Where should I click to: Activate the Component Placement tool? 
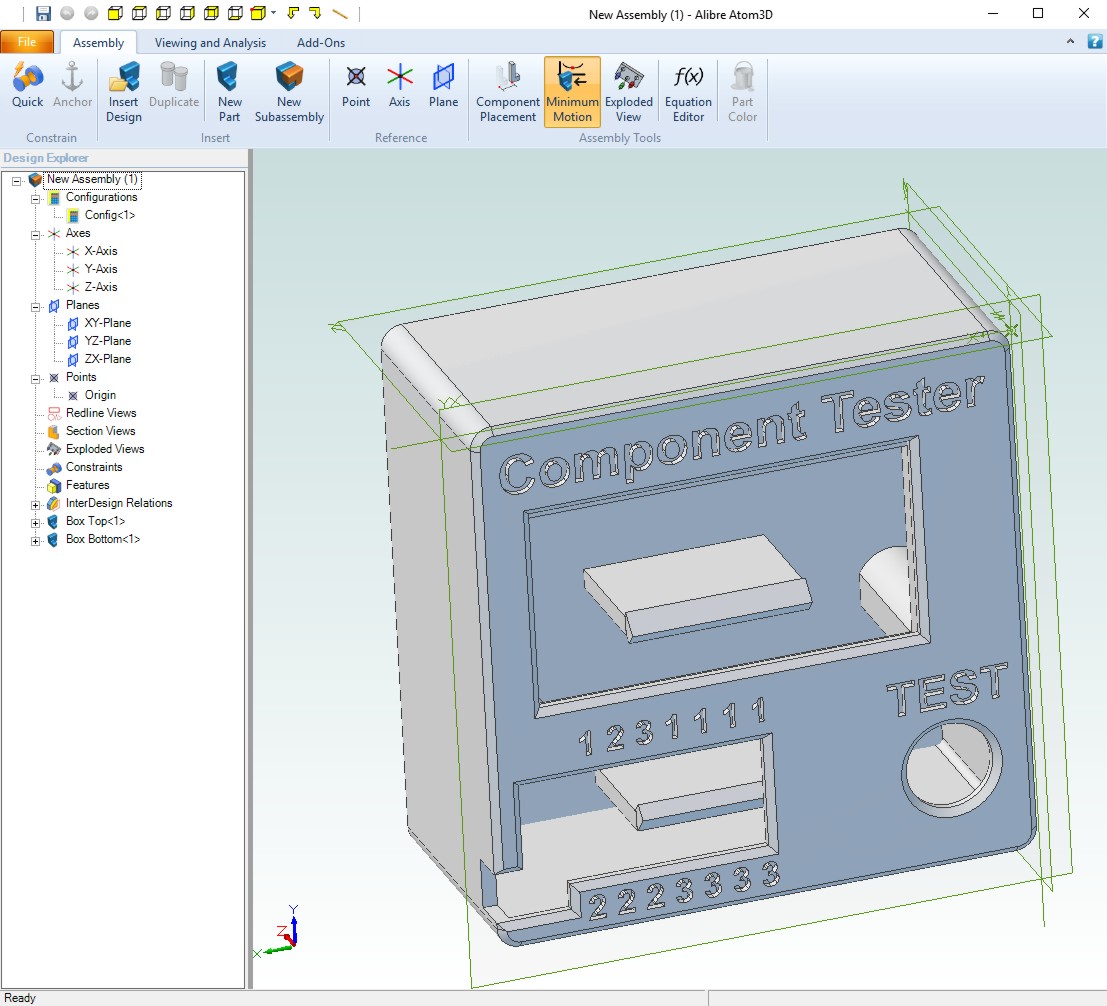tap(507, 90)
